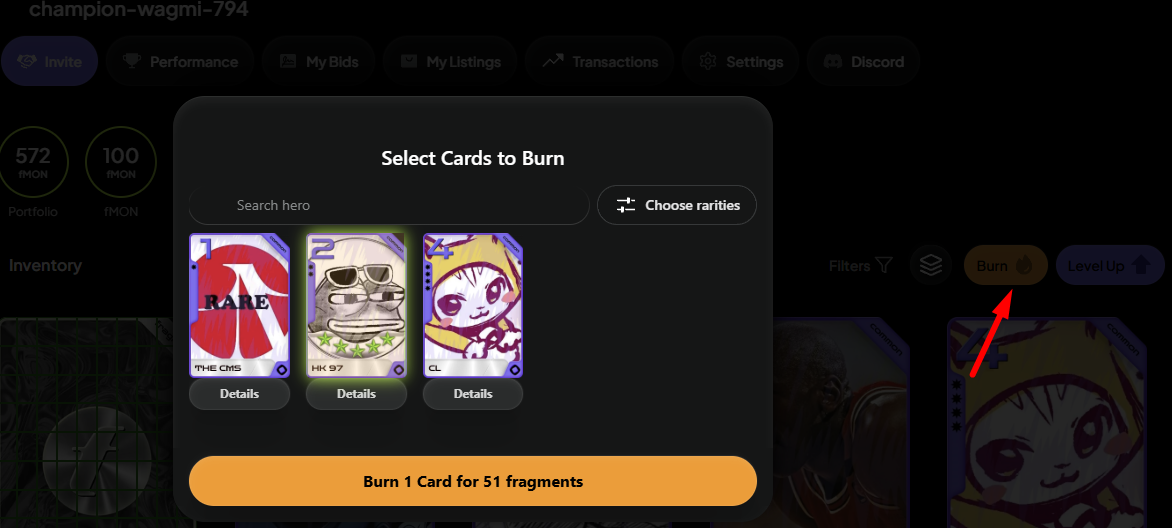Open the Choose rarities filter
This screenshot has height=528, width=1172.
click(677, 205)
